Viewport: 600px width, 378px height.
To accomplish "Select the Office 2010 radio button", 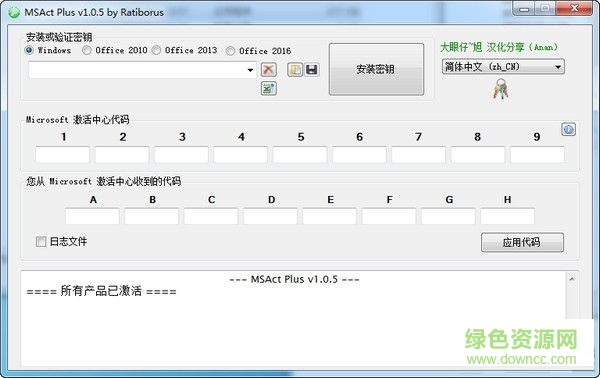I will tap(87, 50).
